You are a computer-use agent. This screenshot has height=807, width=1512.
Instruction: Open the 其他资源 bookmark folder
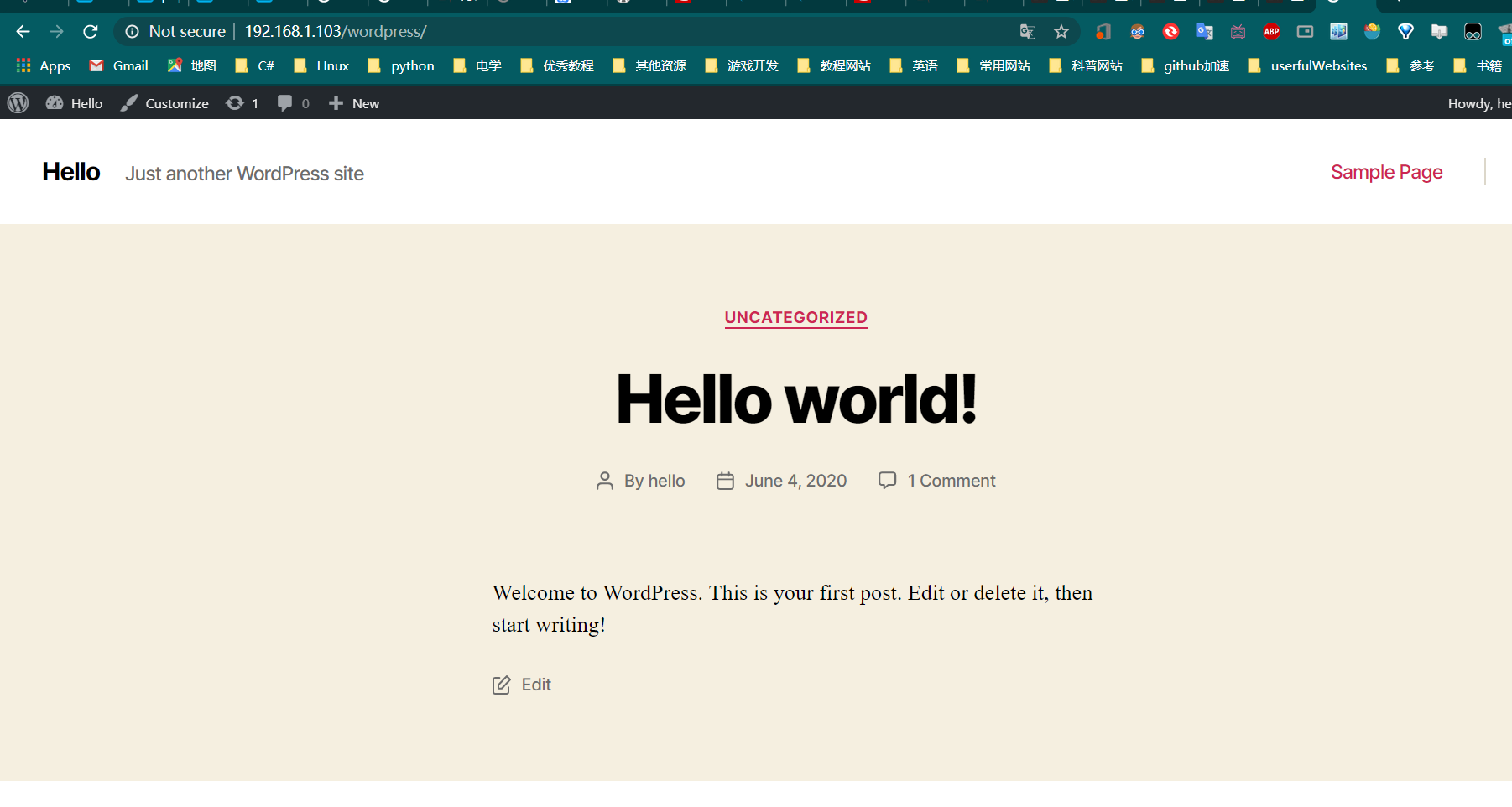(x=649, y=65)
